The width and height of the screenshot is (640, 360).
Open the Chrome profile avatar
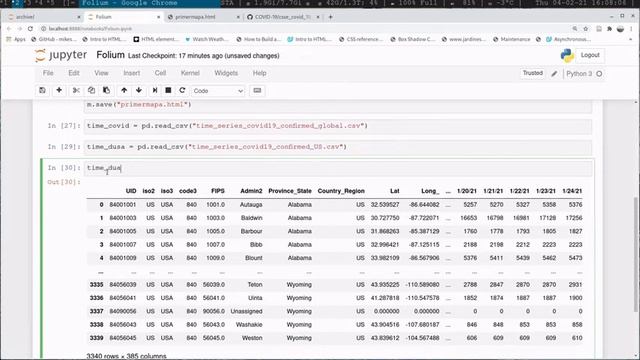(620, 29)
